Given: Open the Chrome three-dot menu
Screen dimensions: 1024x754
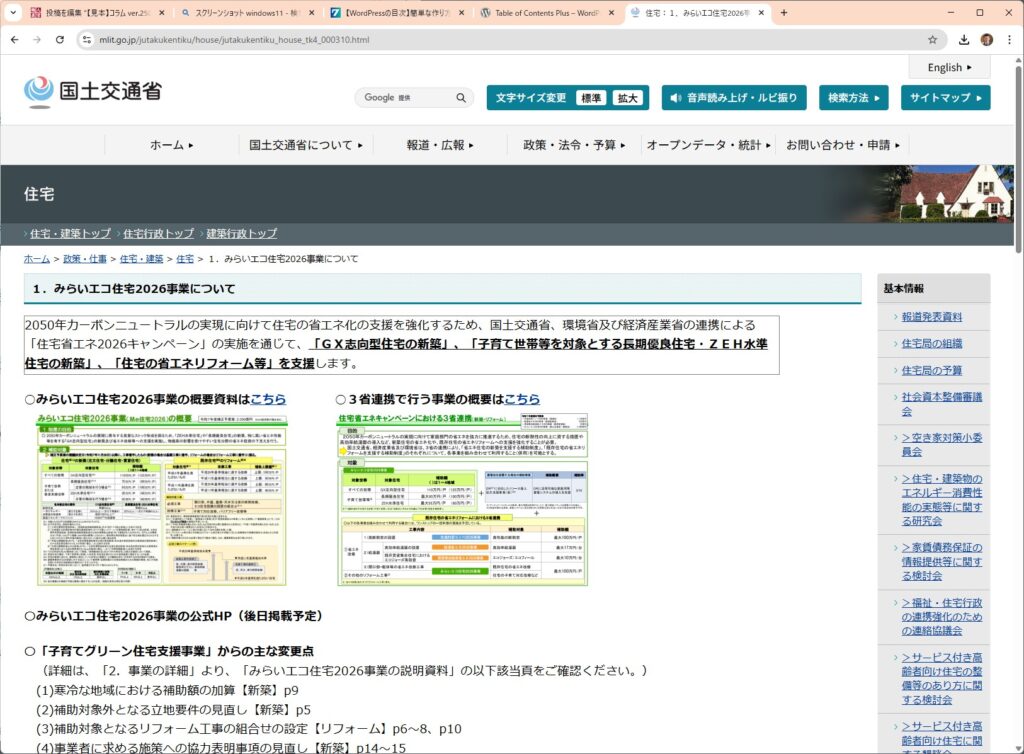Looking at the screenshot, I should pyautogui.click(x=1010, y=40).
